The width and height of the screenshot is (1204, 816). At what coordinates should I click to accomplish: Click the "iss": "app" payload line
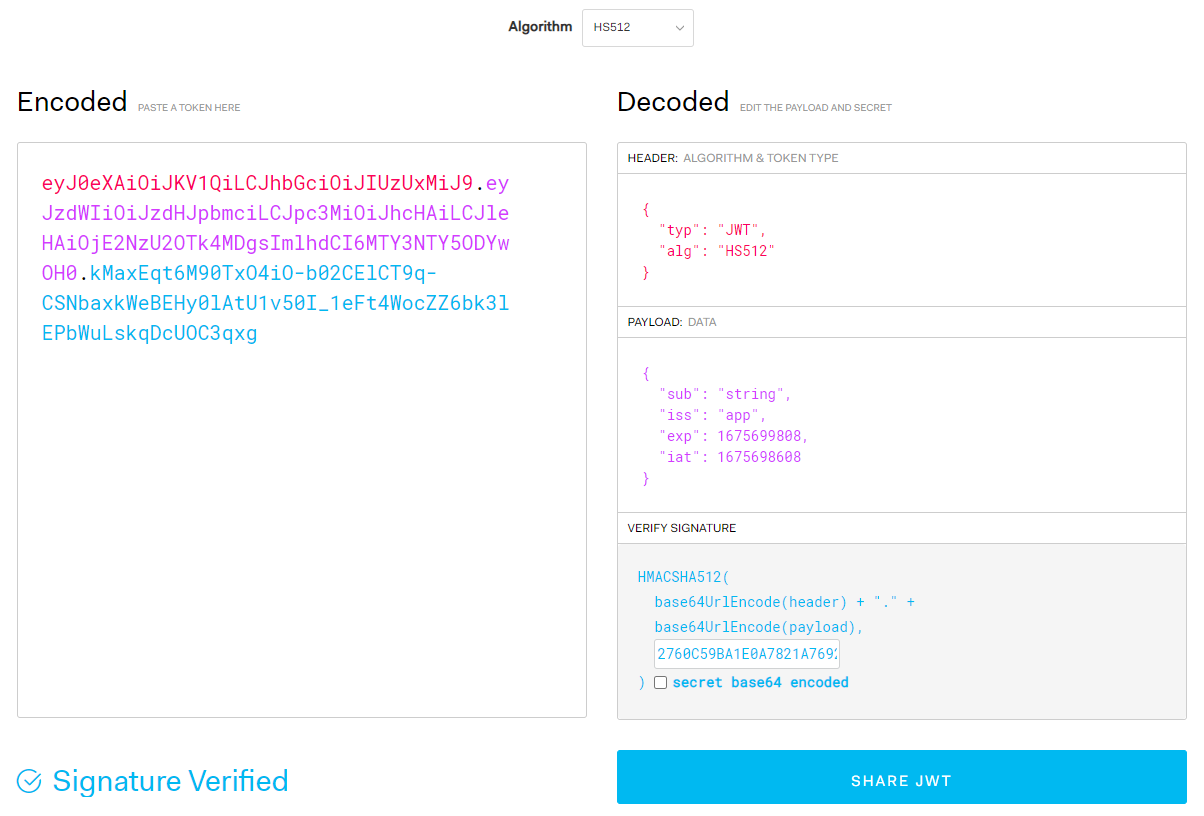pos(712,415)
